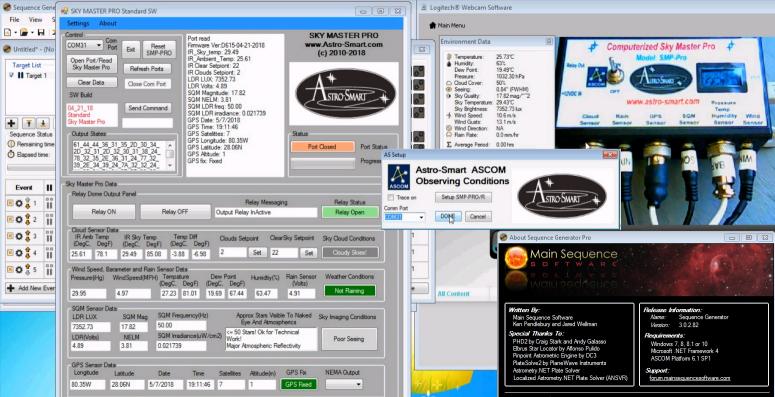This screenshot has height=397, width=775.
Task: Click Open Port/Read Sky Master Pro button
Action: (x=91, y=64)
